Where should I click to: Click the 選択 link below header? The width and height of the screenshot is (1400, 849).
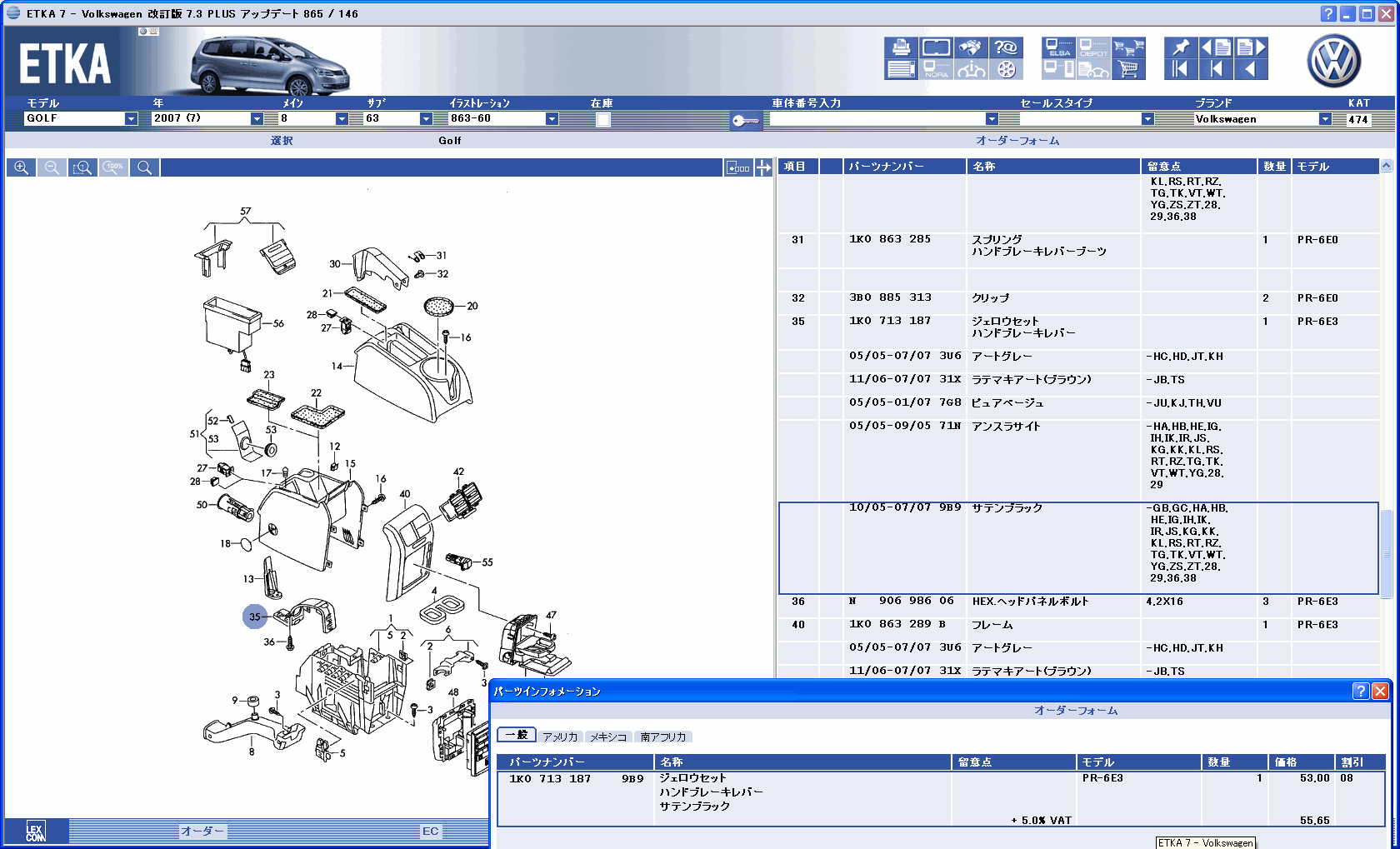282,141
